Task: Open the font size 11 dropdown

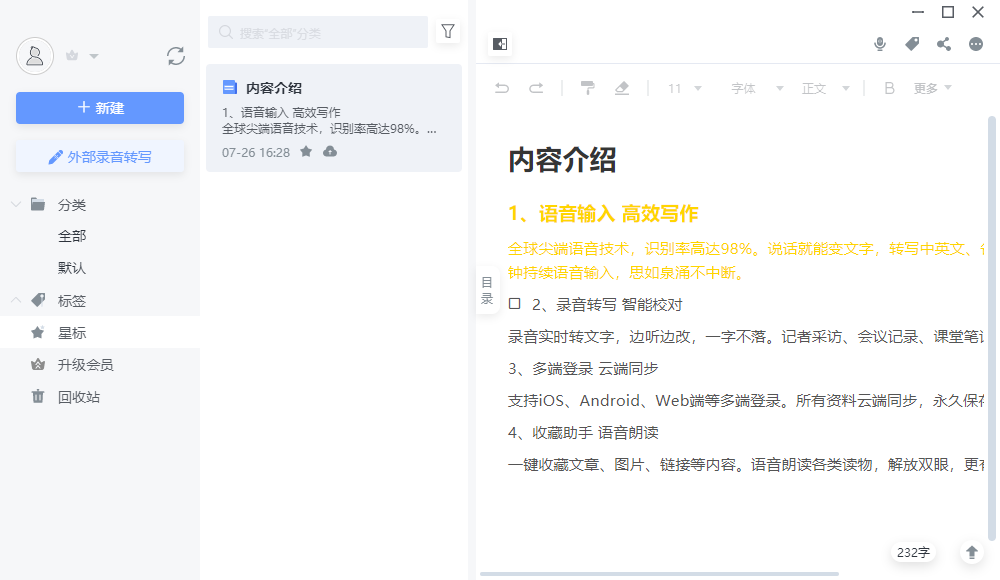Action: click(684, 88)
